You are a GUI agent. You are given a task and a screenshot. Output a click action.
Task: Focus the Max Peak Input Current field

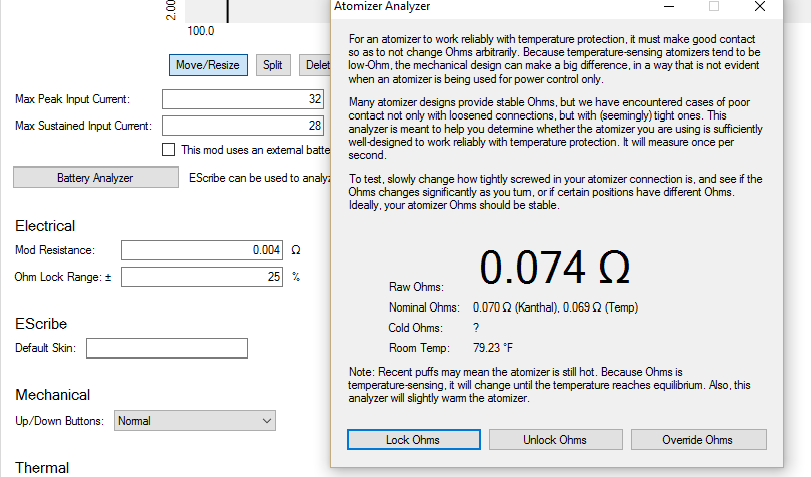coord(245,99)
